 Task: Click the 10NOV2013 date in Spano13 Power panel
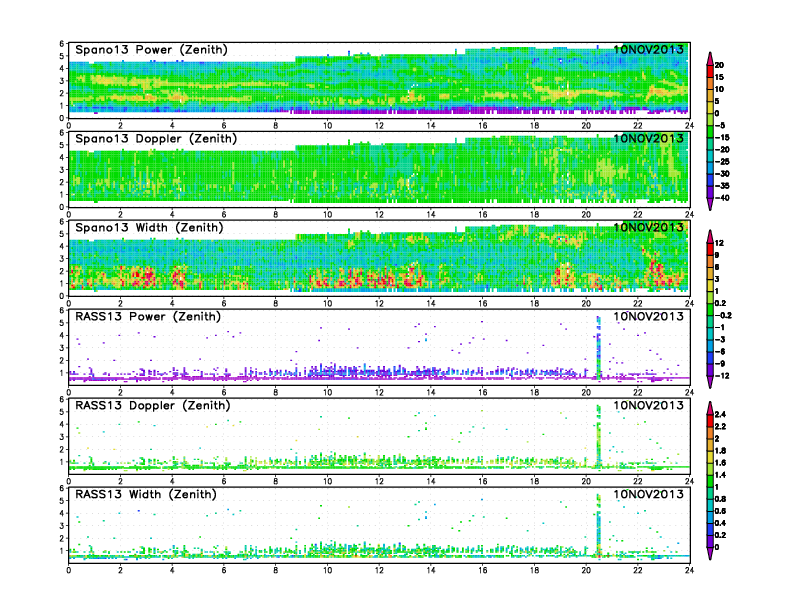coord(649,49)
